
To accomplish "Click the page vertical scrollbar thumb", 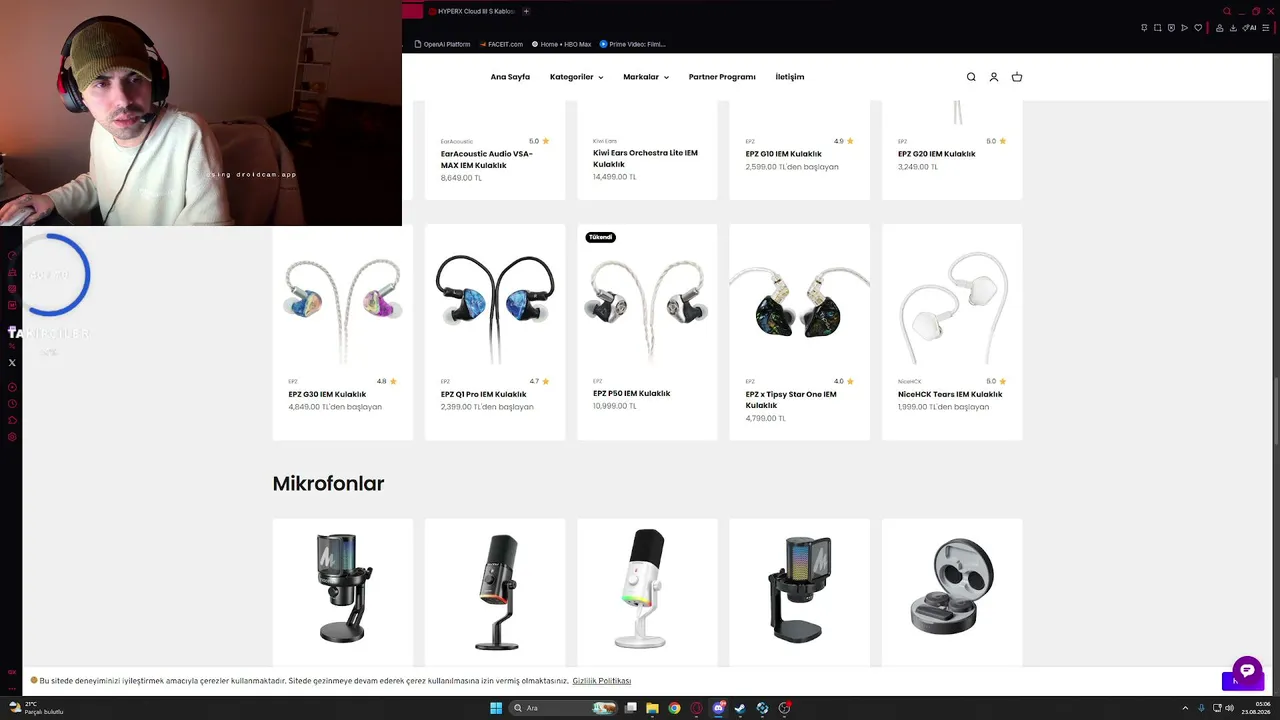I will point(1276,410).
